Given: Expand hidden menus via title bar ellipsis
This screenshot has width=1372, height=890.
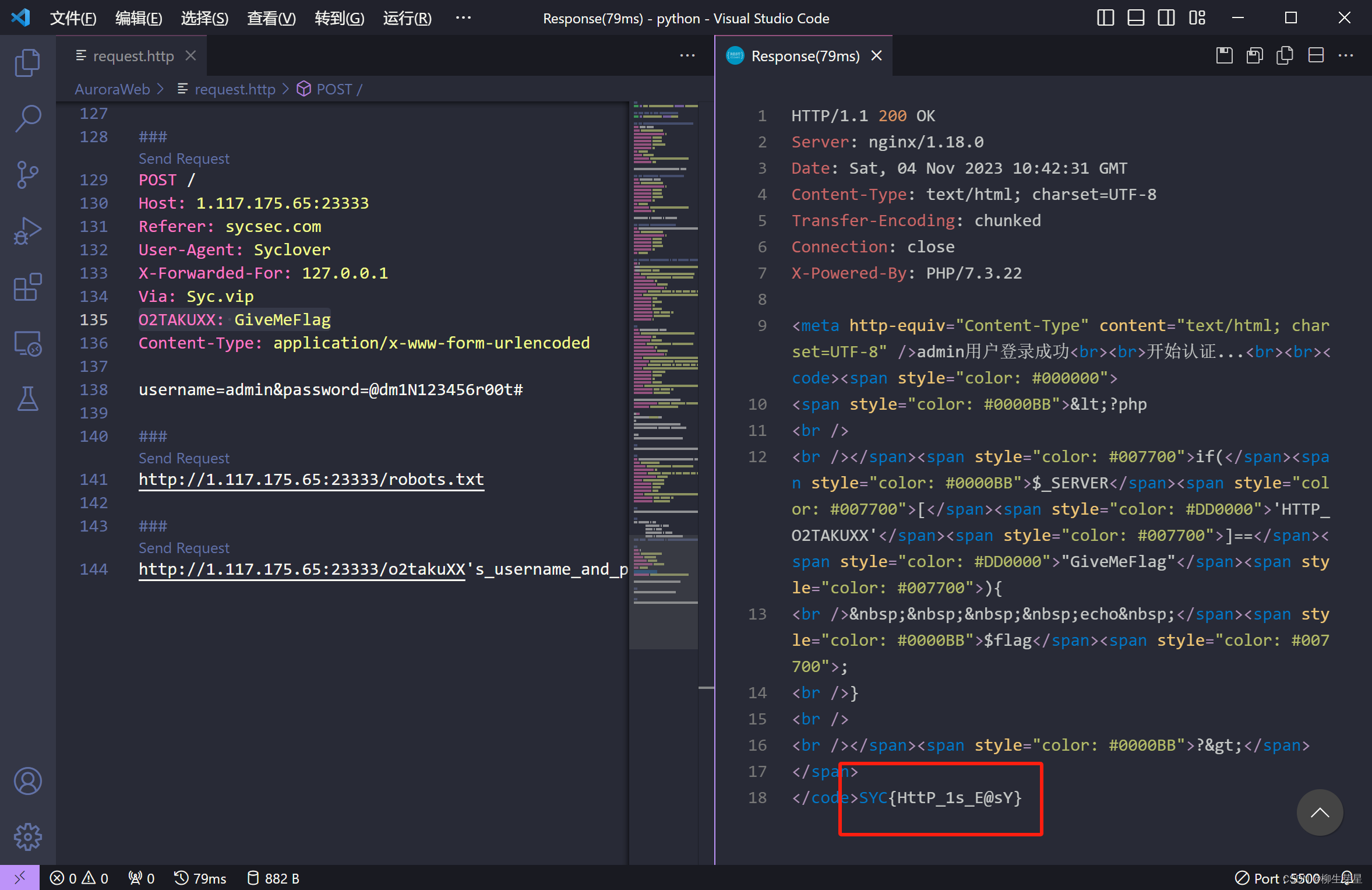Looking at the screenshot, I should [463, 18].
